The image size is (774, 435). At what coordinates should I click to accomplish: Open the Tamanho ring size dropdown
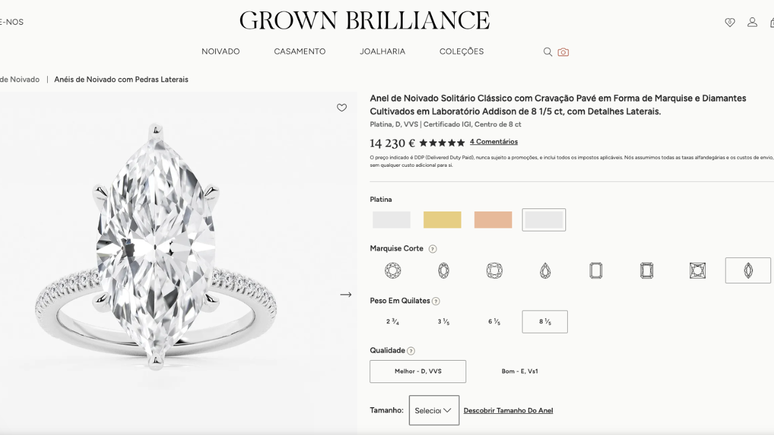coord(434,410)
